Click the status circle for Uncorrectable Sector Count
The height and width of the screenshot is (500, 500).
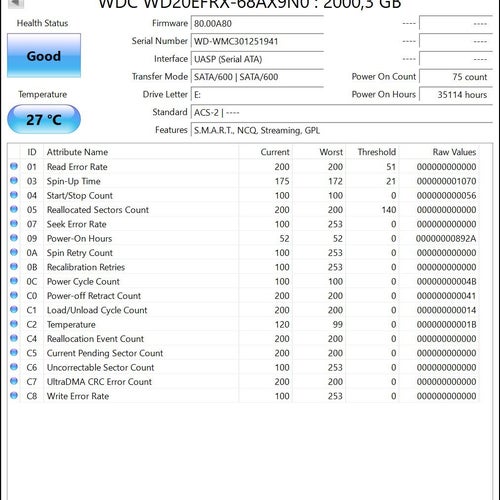(14, 367)
